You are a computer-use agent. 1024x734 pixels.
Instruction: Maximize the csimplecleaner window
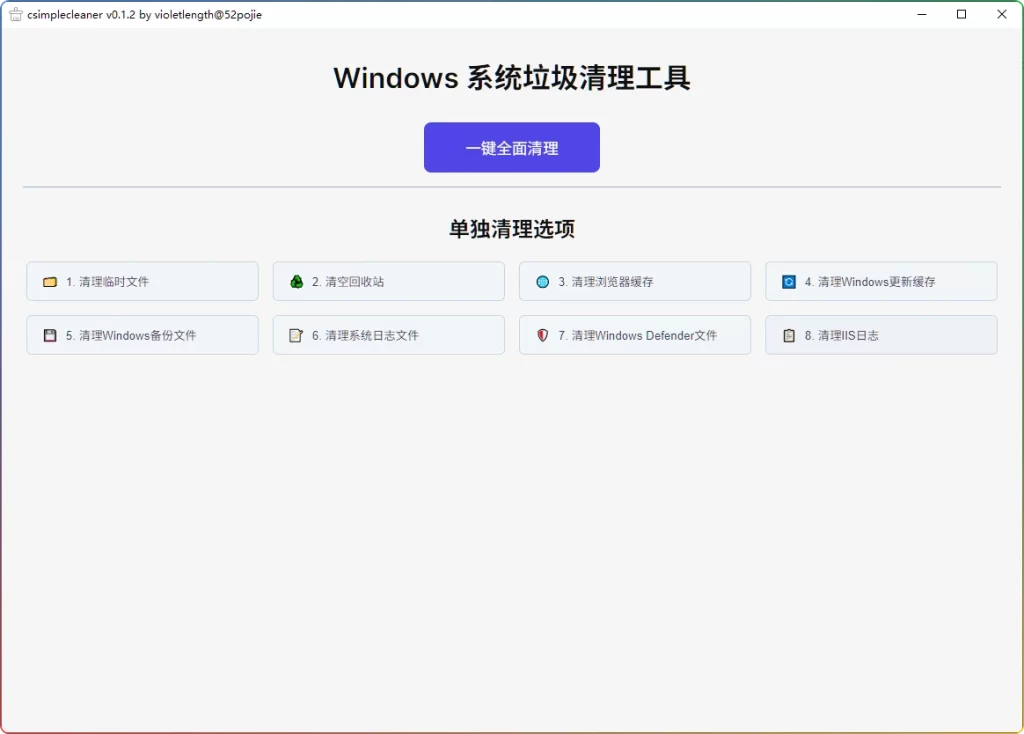[x=961, y=14]
